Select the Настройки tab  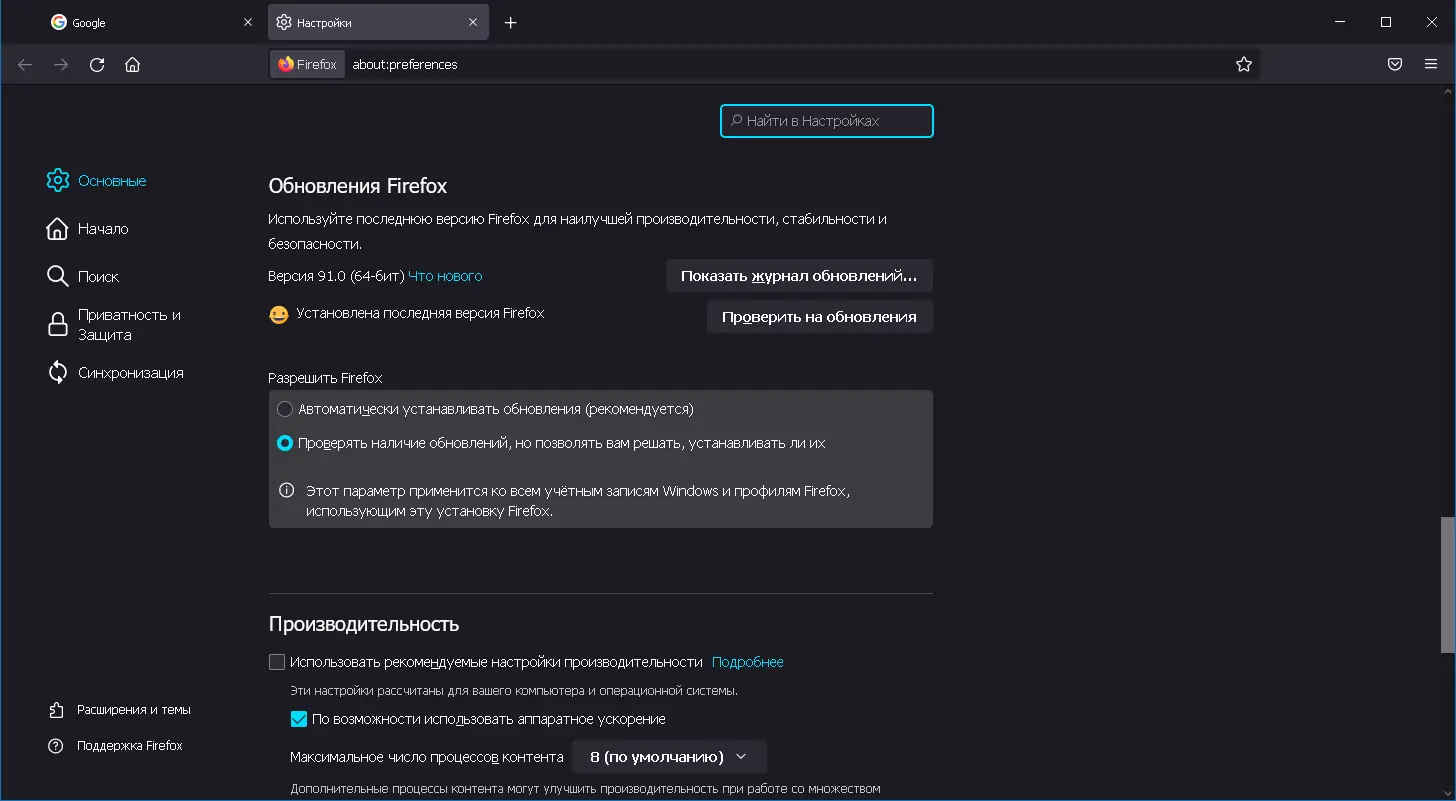[x=360, y=22]
